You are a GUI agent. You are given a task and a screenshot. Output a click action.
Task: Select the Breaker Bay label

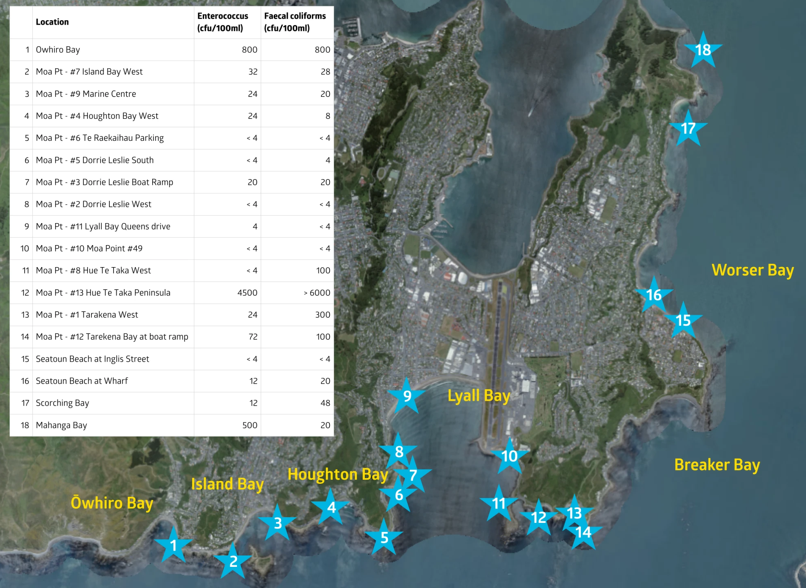click(x=718, y=464)
